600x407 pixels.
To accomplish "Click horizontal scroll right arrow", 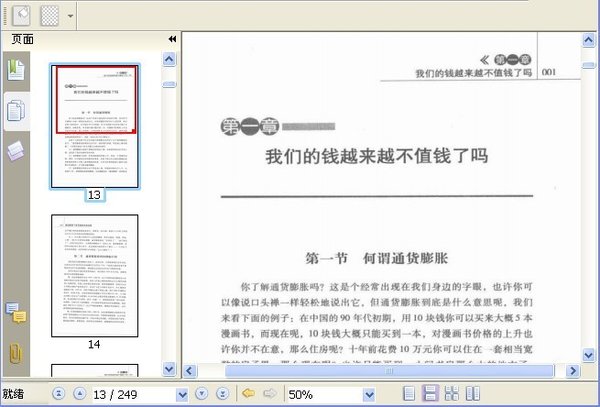I will pyautogui.click(x=573, y=371).
